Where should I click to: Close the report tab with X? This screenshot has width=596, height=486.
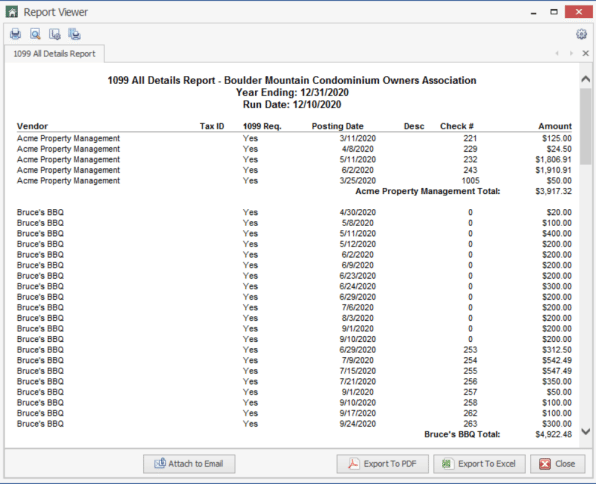(x=586, y=53)
